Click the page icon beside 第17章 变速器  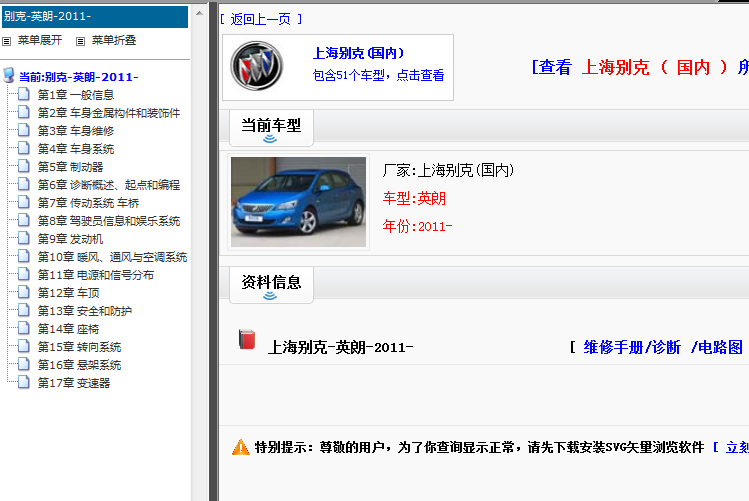click(23, 382)
